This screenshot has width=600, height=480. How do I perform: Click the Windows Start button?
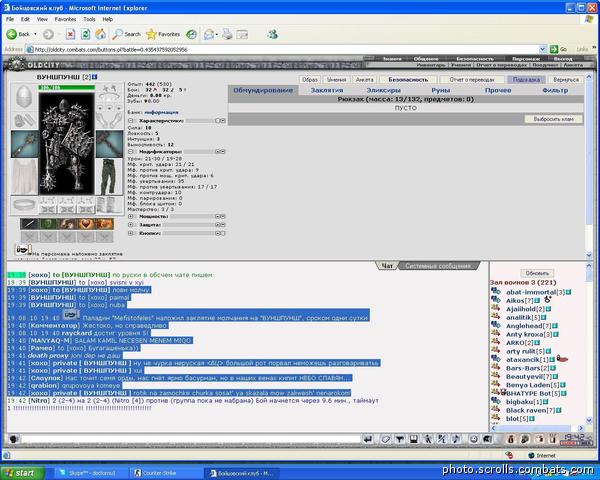click(x=22, y=472)
